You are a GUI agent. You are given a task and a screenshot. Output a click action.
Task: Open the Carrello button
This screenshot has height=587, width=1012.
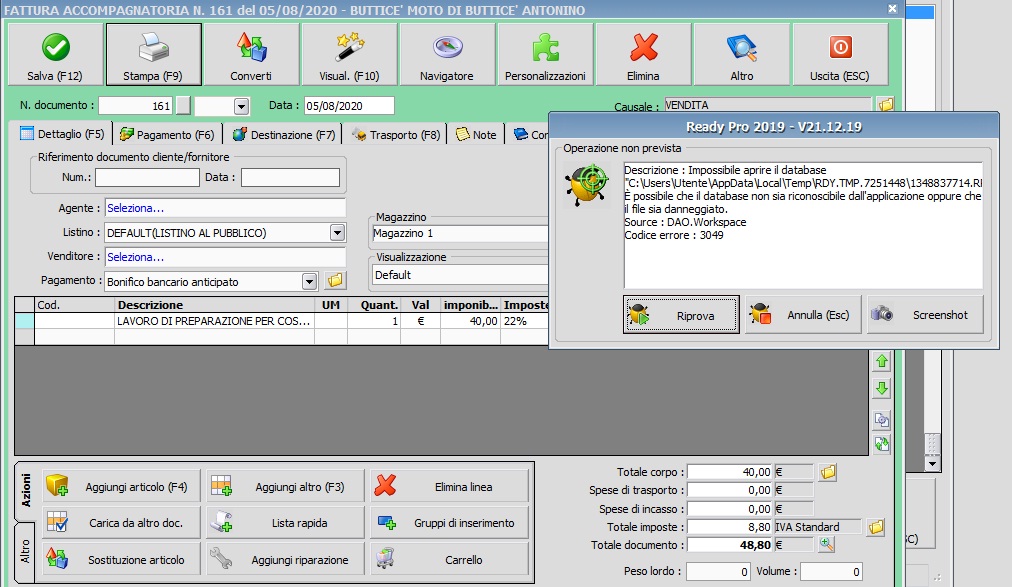click(449, 559)
